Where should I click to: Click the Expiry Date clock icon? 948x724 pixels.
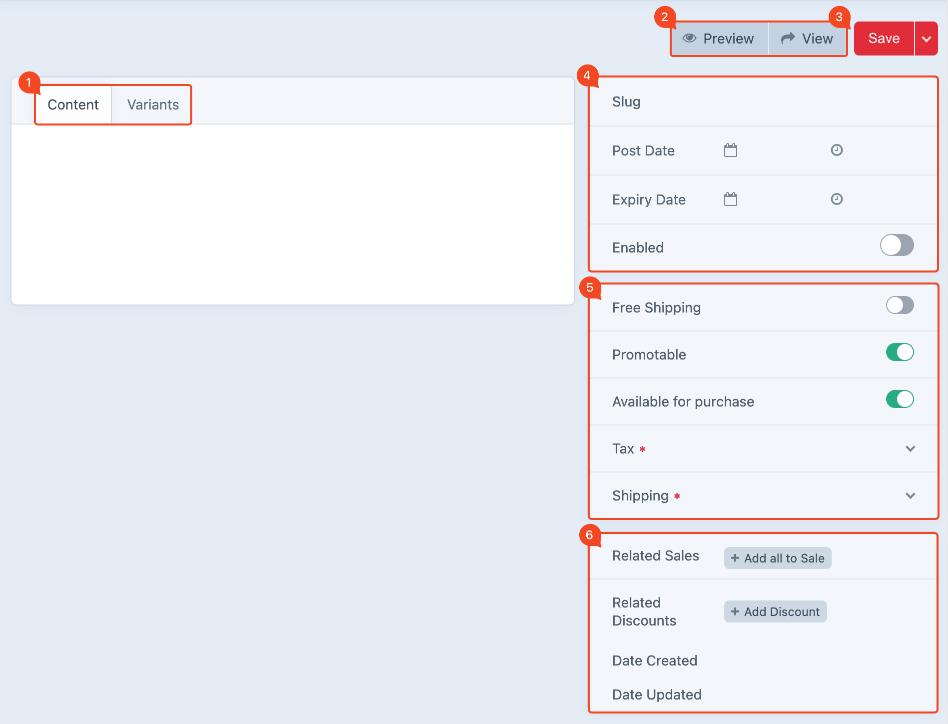tap(837, 200)
